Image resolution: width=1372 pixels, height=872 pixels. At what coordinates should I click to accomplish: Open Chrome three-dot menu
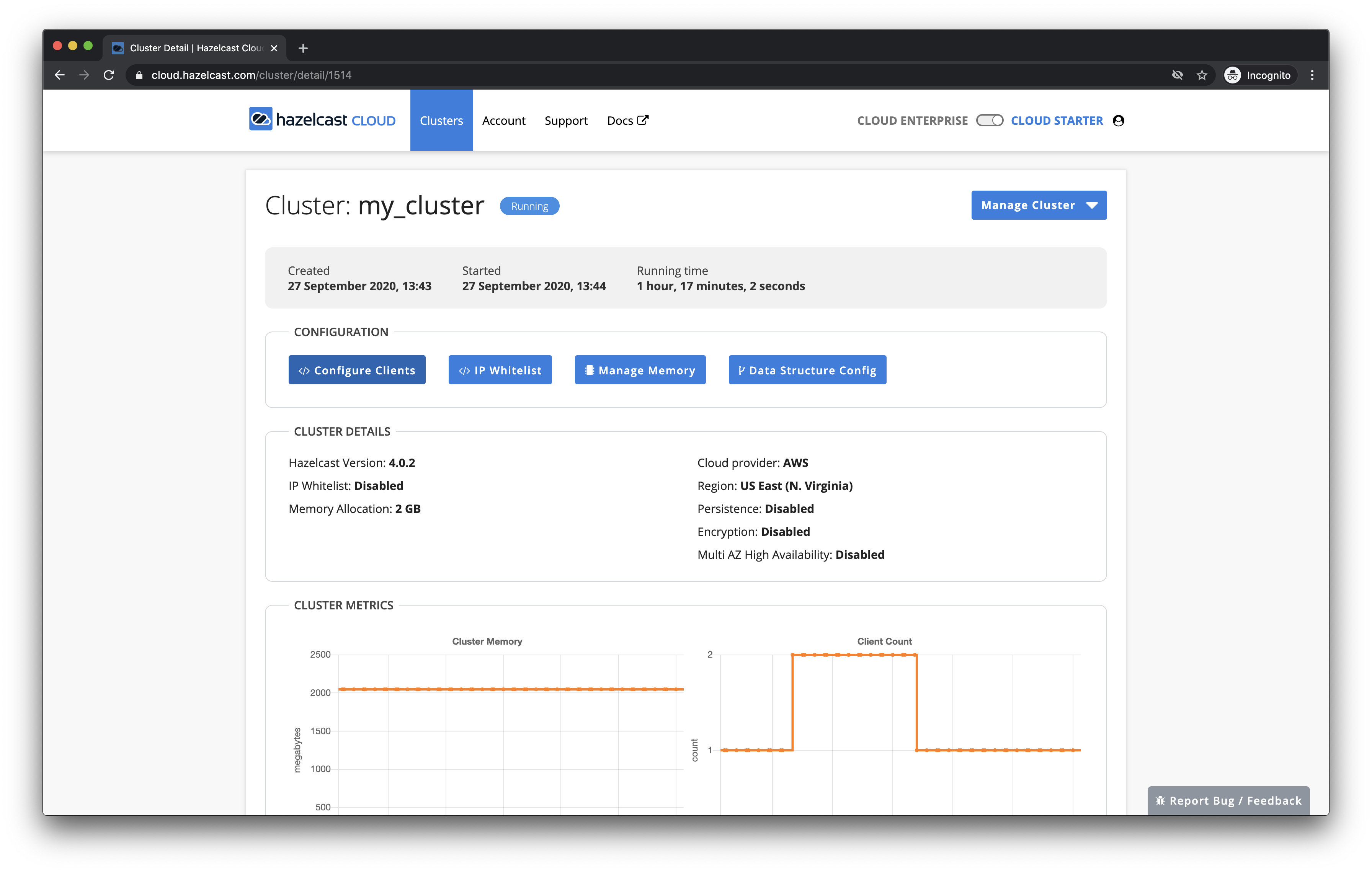[1312, 75]
